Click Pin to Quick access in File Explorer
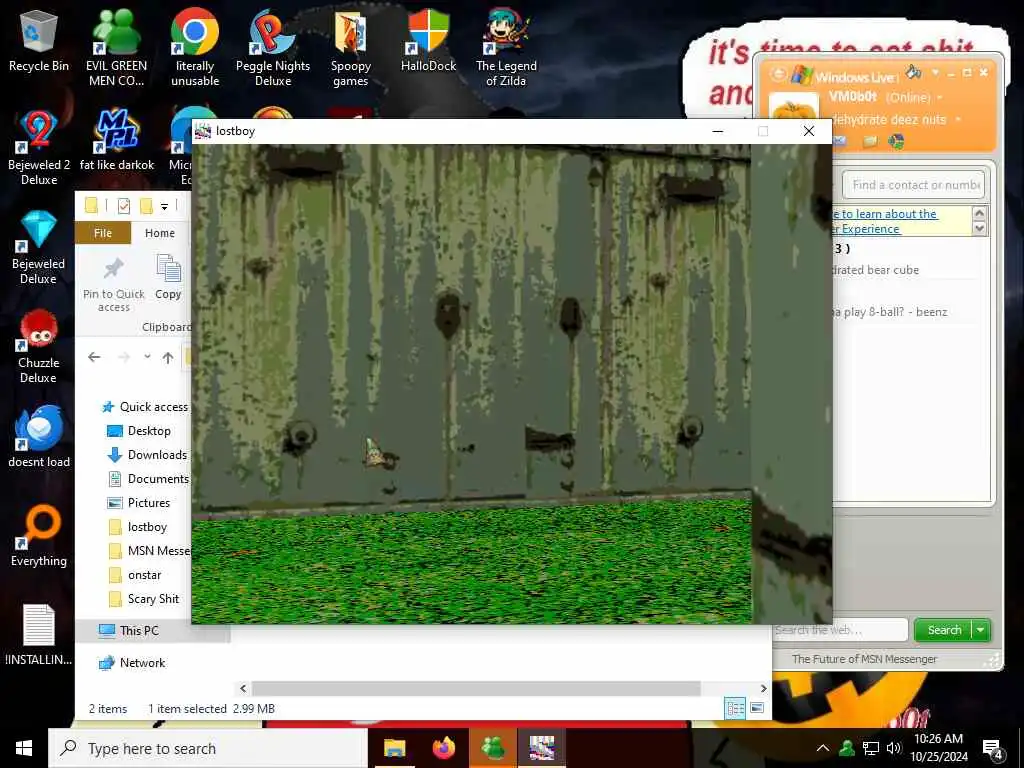 (x=114, y=284)
